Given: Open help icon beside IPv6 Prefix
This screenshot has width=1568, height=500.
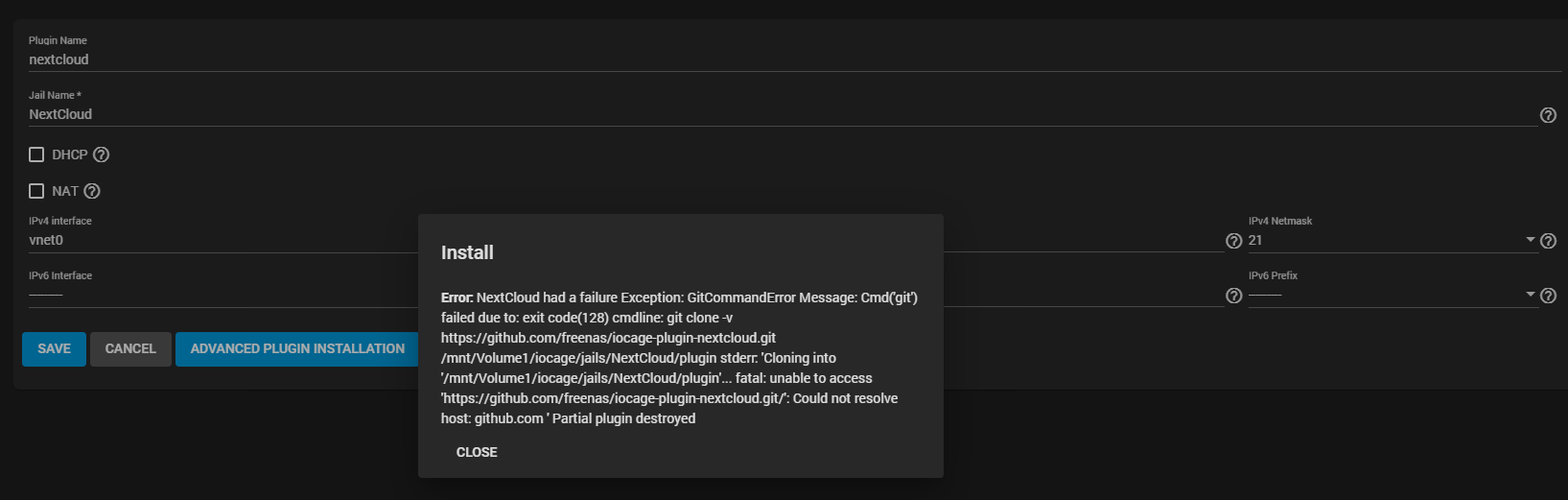Looking at the screenshot, I should coord(1548,296).
